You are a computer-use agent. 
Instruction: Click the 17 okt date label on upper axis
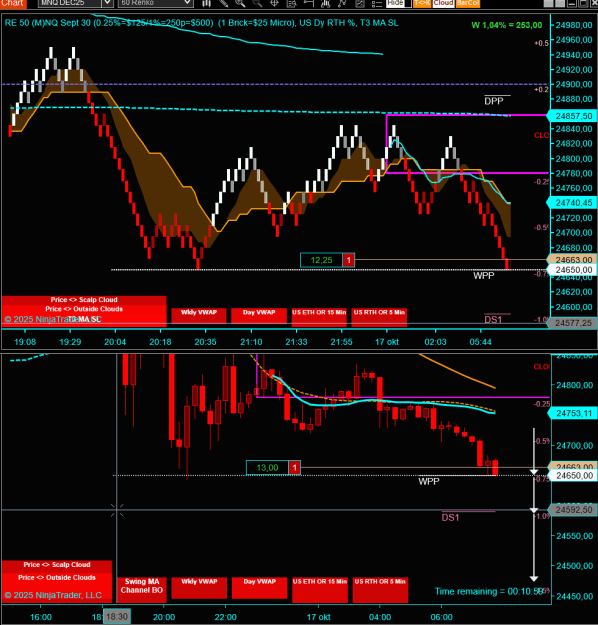(387, 342)
